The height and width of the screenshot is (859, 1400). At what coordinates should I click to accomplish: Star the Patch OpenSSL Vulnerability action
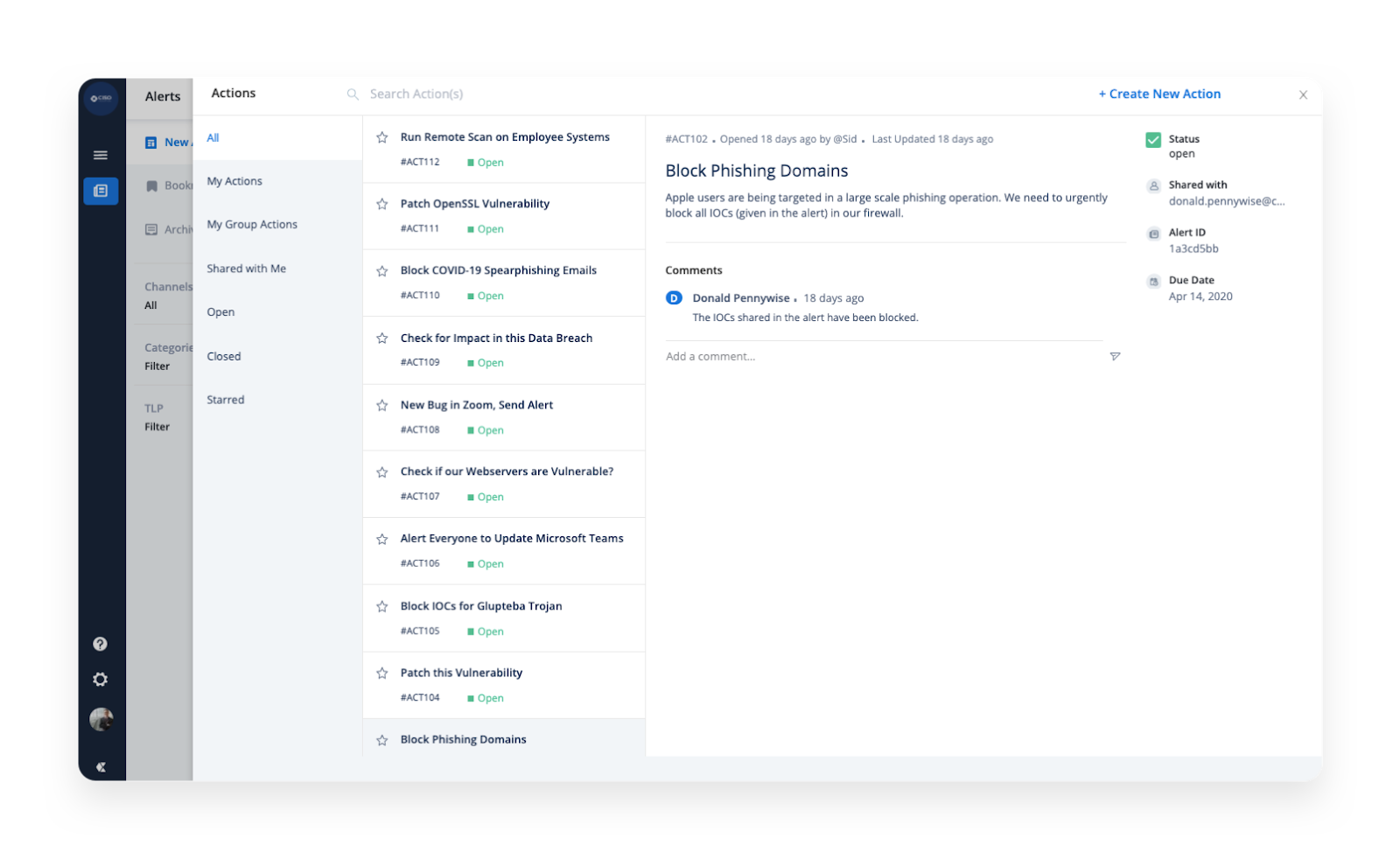(382, 204)
